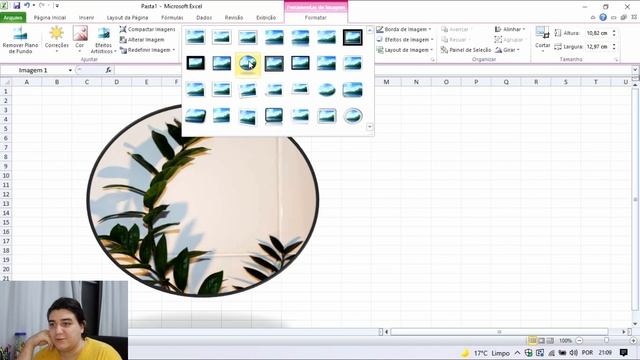The image size is (640, 360).
Task: Click the 100% zoom level
Action: pos(565,340)
